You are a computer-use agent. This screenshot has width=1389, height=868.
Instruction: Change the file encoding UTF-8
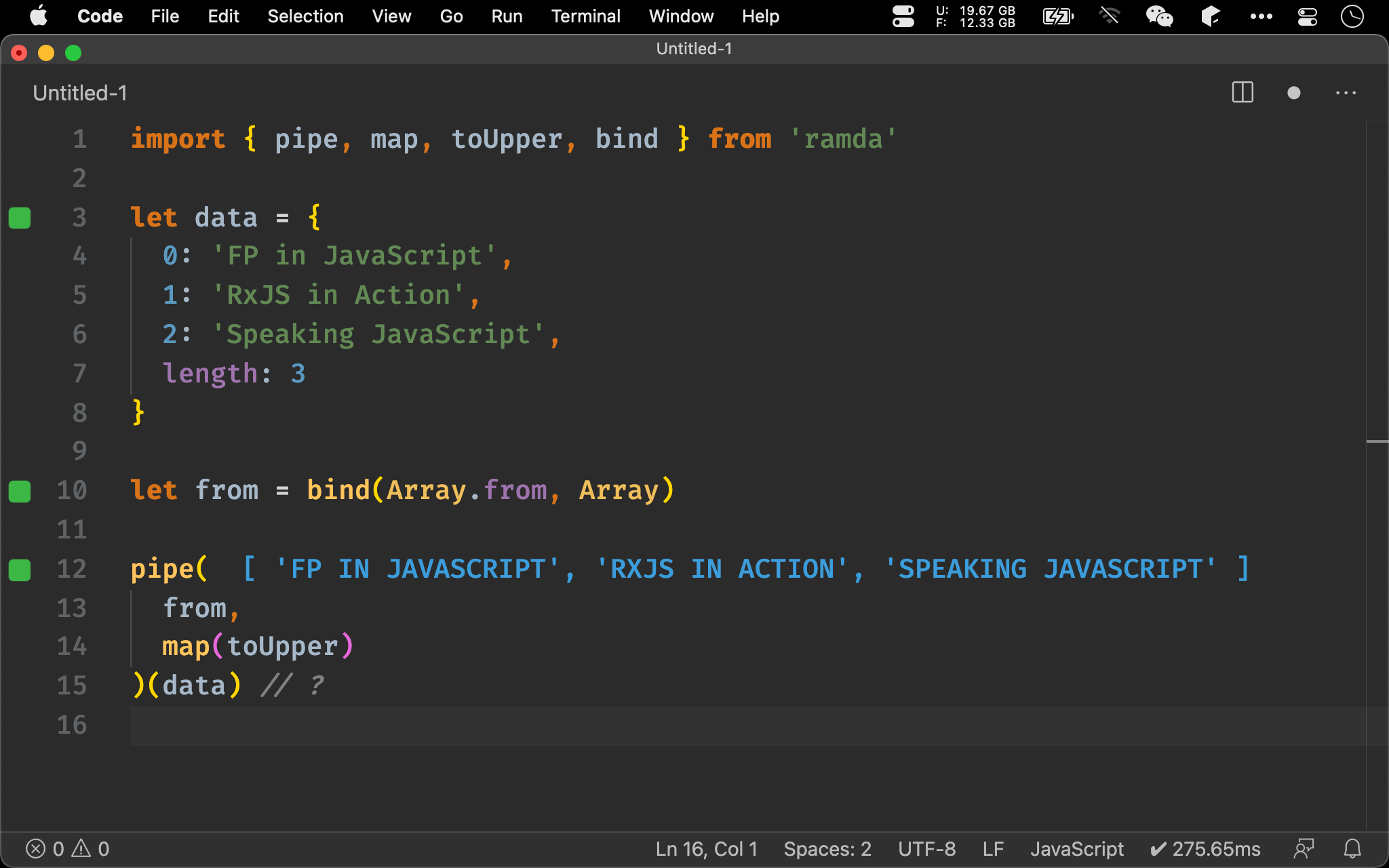pyautogui.click(x=926, y=849)
